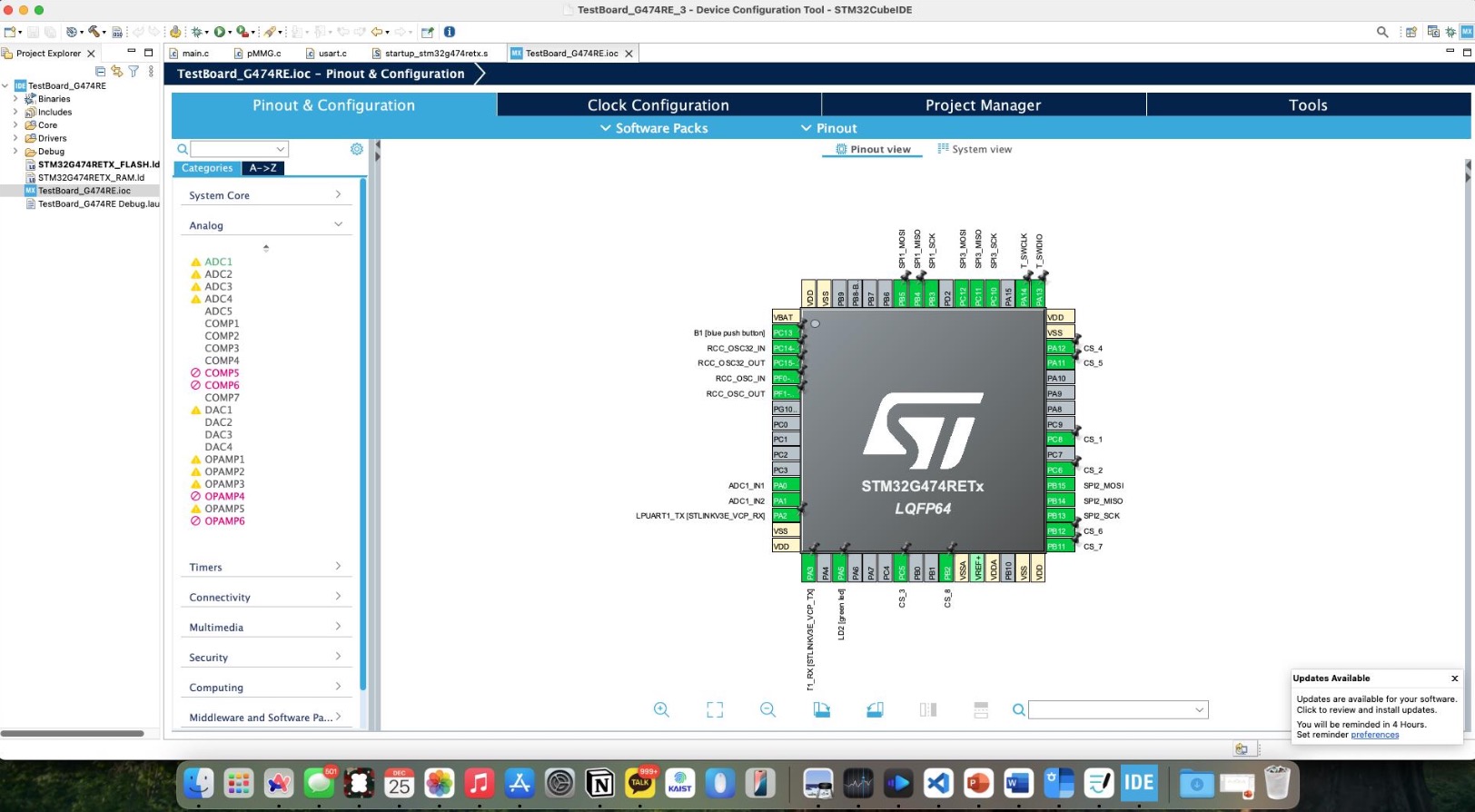Open the Project Manager tab
Image resolution: width=1475 pixels, height=812 pixels.
point(984,105)
